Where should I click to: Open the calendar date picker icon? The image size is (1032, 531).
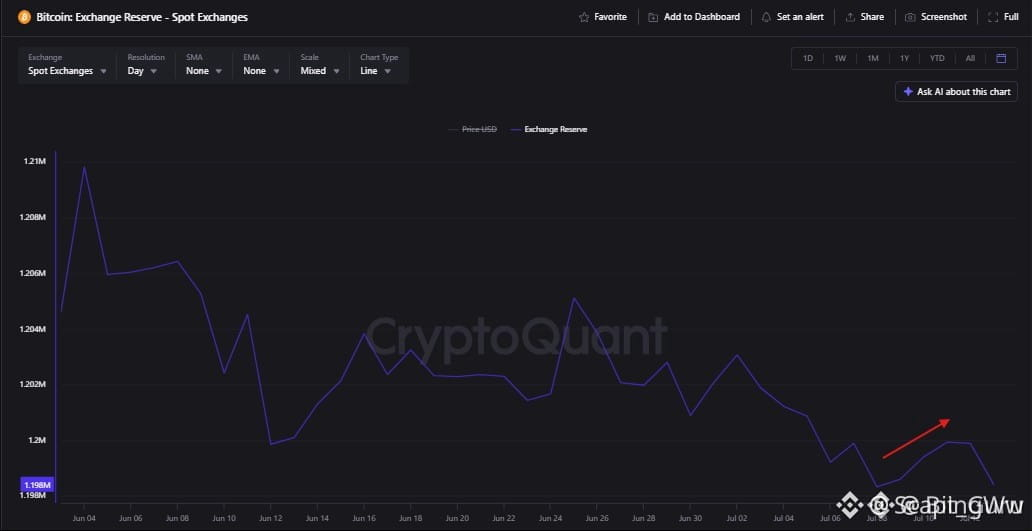click(1001, 58)
